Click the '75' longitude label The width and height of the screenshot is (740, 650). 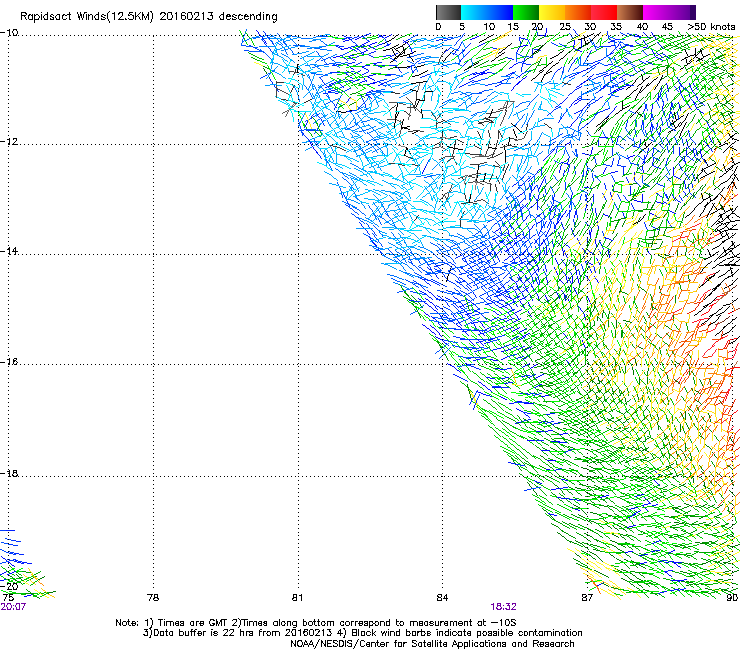8,598
